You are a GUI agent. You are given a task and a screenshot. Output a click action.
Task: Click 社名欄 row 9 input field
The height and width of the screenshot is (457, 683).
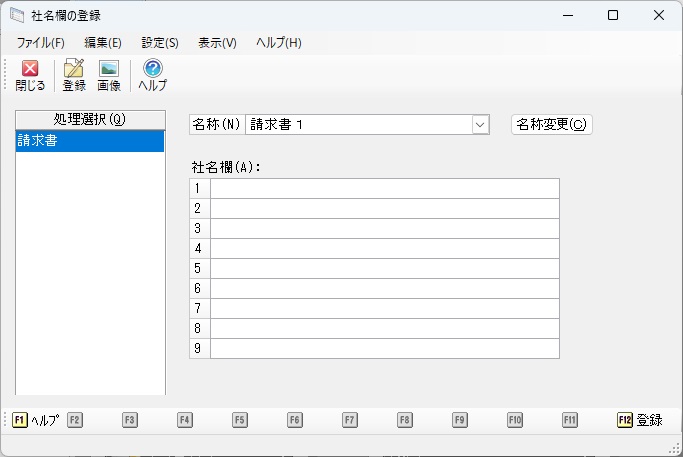(x=385, y=349)
